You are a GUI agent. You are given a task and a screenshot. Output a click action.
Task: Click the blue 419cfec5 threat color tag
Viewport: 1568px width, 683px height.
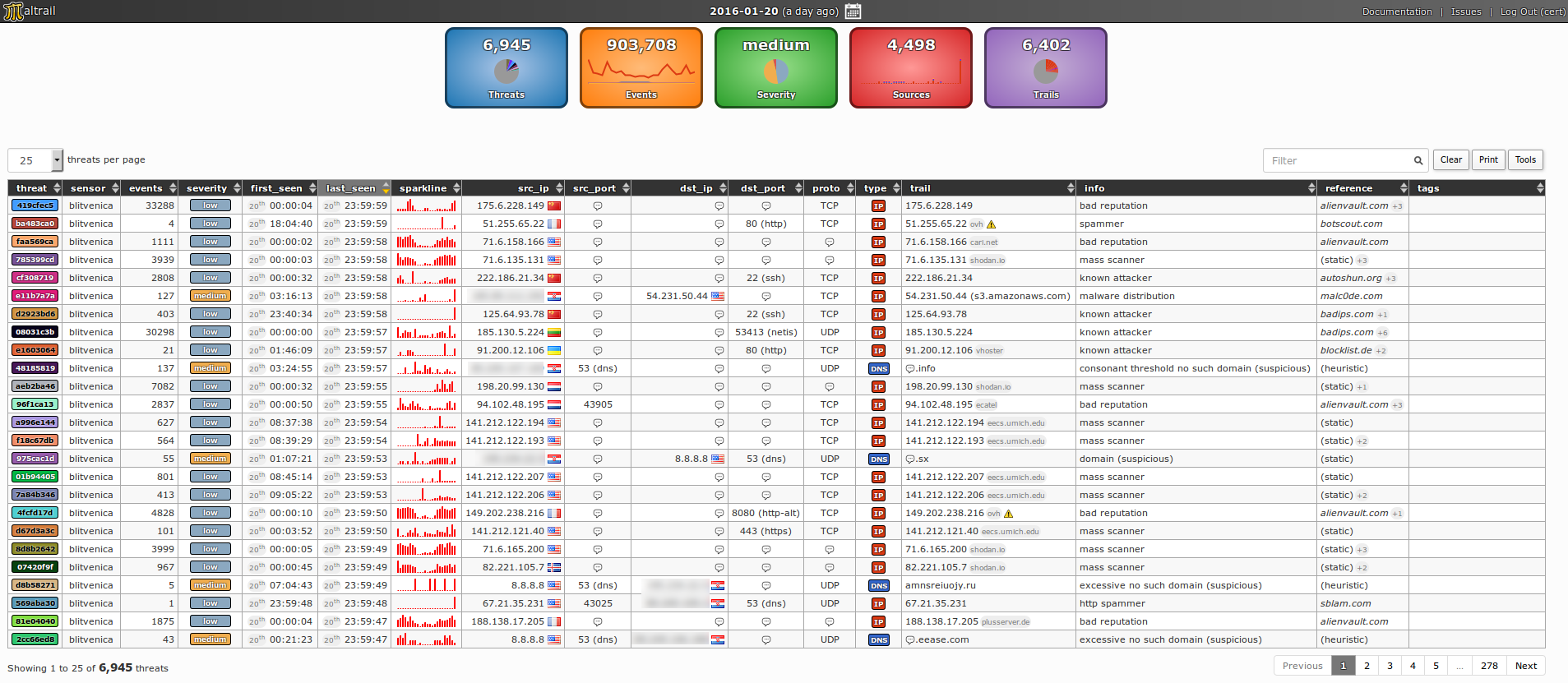(x=35, y=206)
